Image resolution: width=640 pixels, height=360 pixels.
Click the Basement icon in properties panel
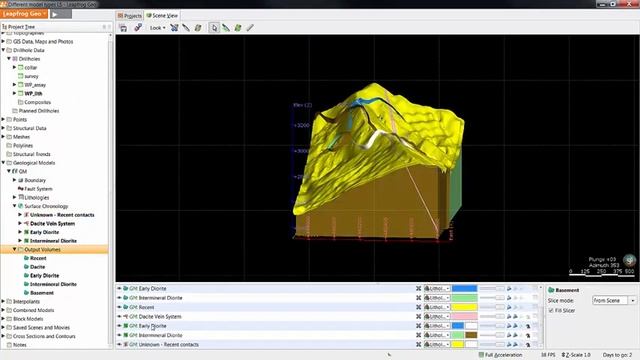coord(551,290)
